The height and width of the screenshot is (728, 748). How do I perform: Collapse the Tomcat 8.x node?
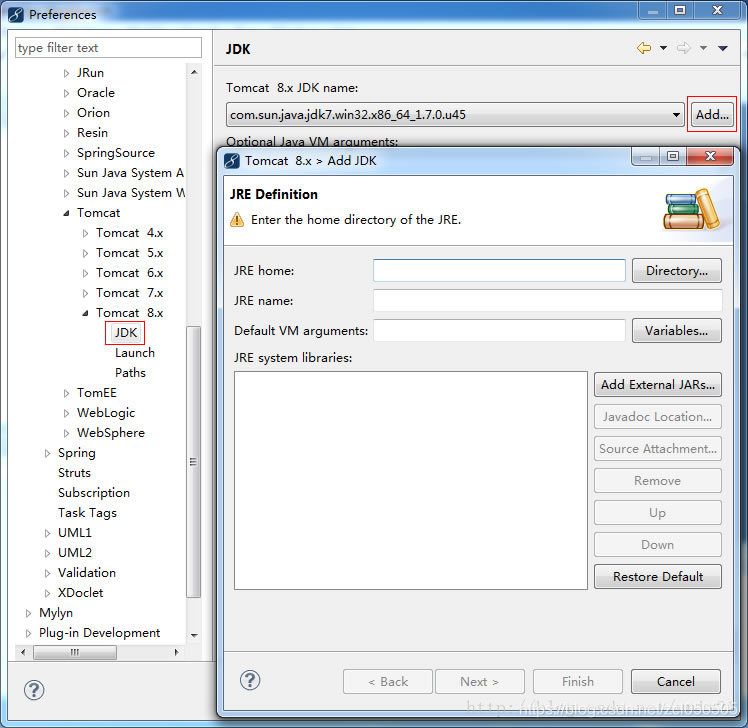(x=85, y=313)
